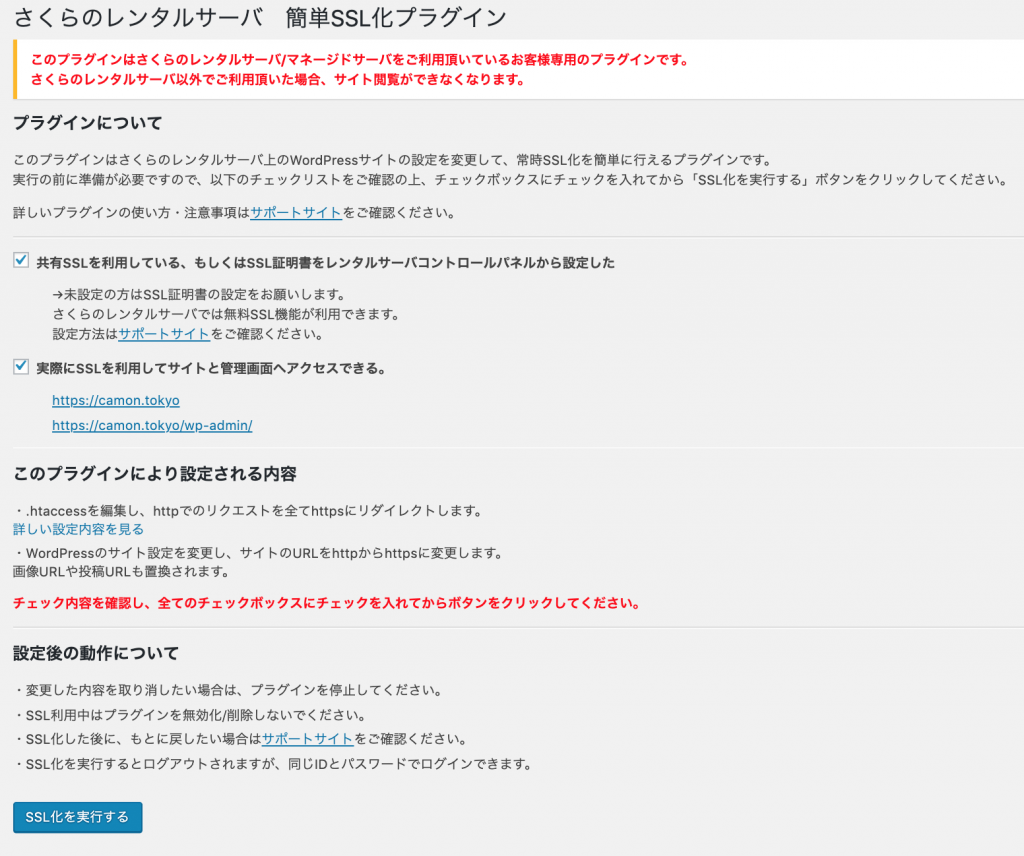The width and height of the screenshot is (1024, 856).
Task: Click the red チェック内容を確認し instruction text
Action: pos(326,603)
